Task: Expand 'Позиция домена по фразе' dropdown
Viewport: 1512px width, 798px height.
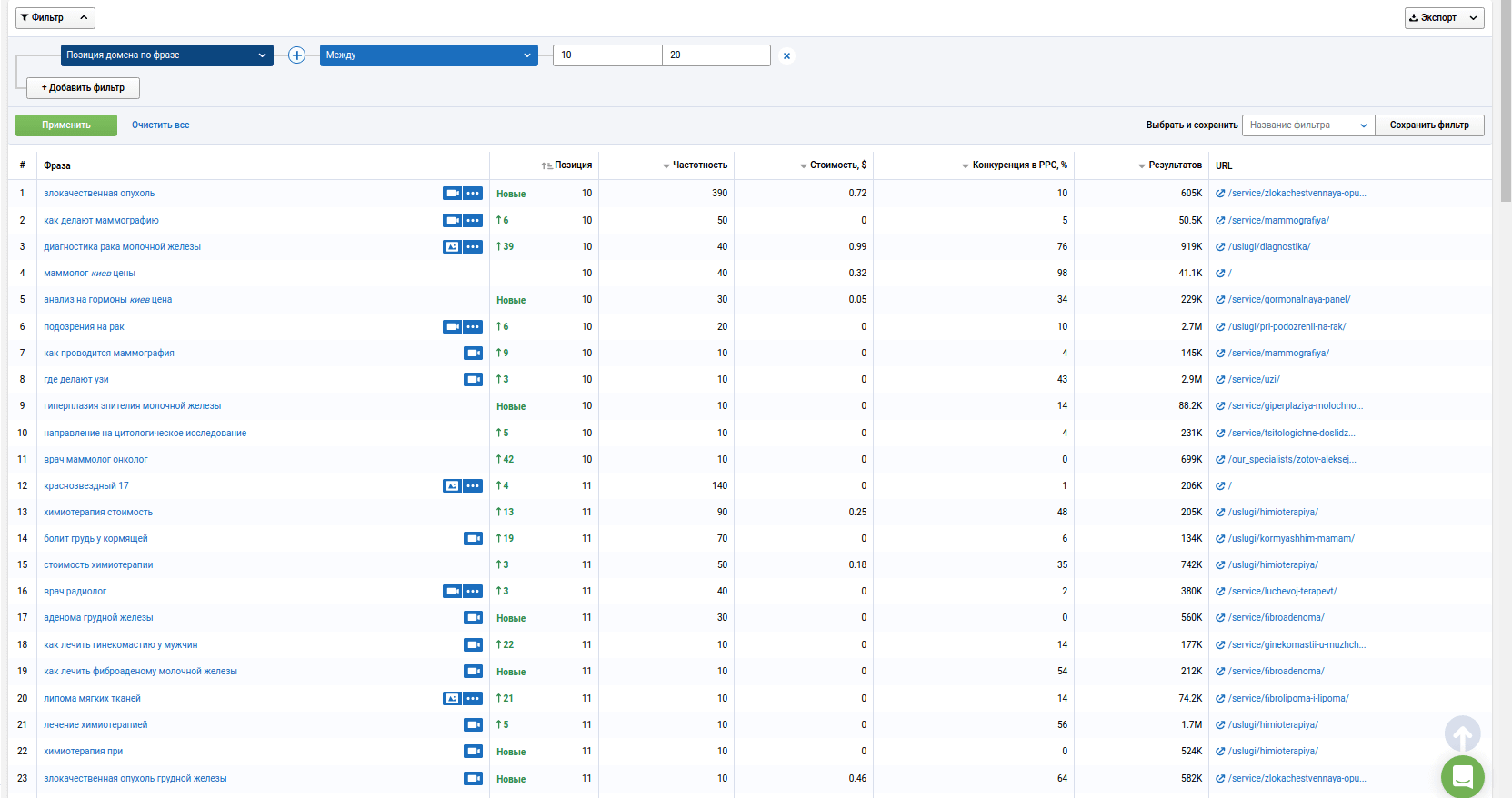Action: tap(167, 55)
